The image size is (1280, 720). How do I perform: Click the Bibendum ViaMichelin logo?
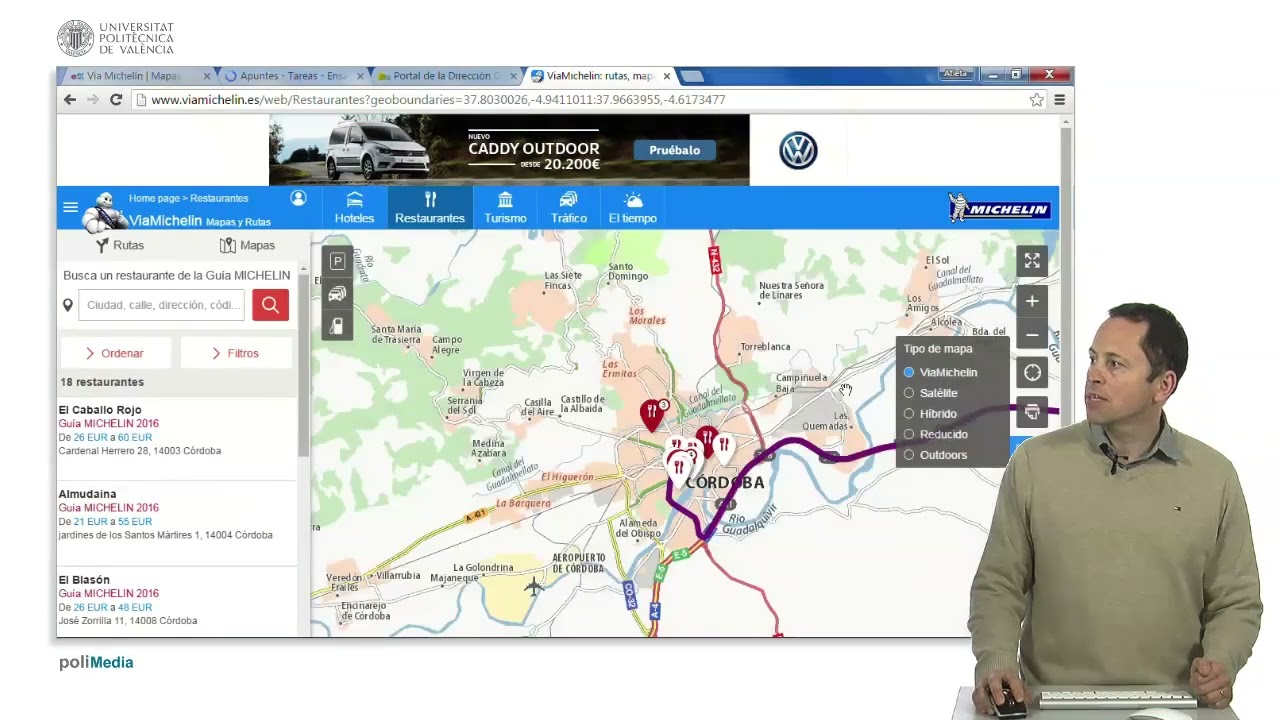[x=104, y=212]
